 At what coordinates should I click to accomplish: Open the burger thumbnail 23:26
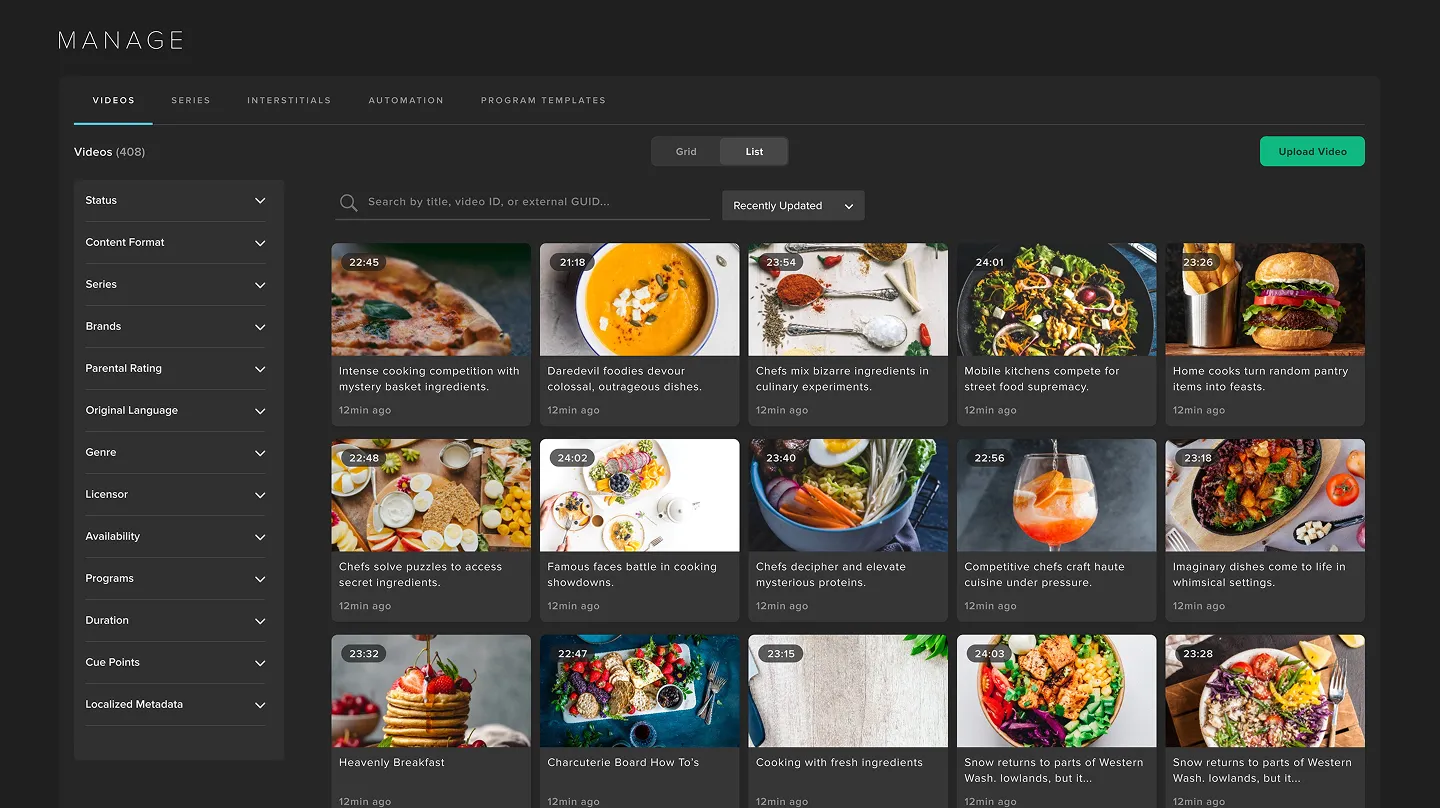[x=1265, y=299]
